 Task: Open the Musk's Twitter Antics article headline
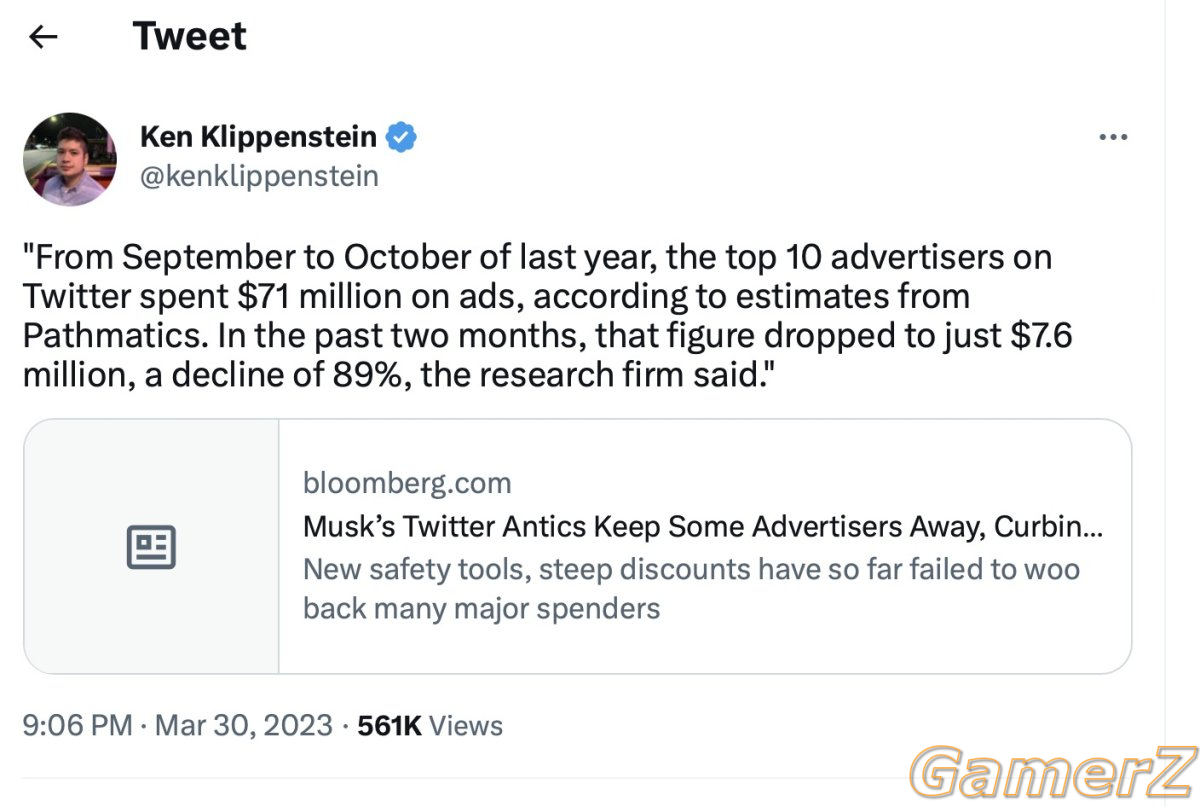703,527
